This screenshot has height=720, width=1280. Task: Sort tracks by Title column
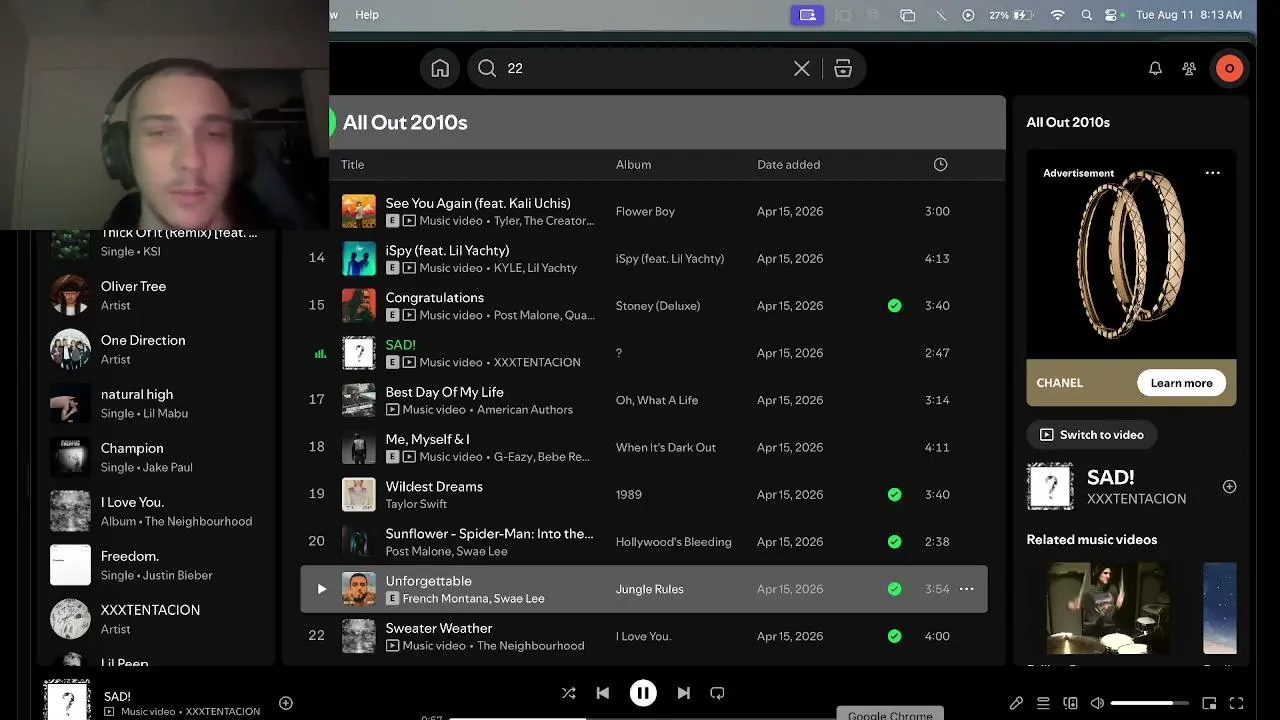click(x=352, y=165)
